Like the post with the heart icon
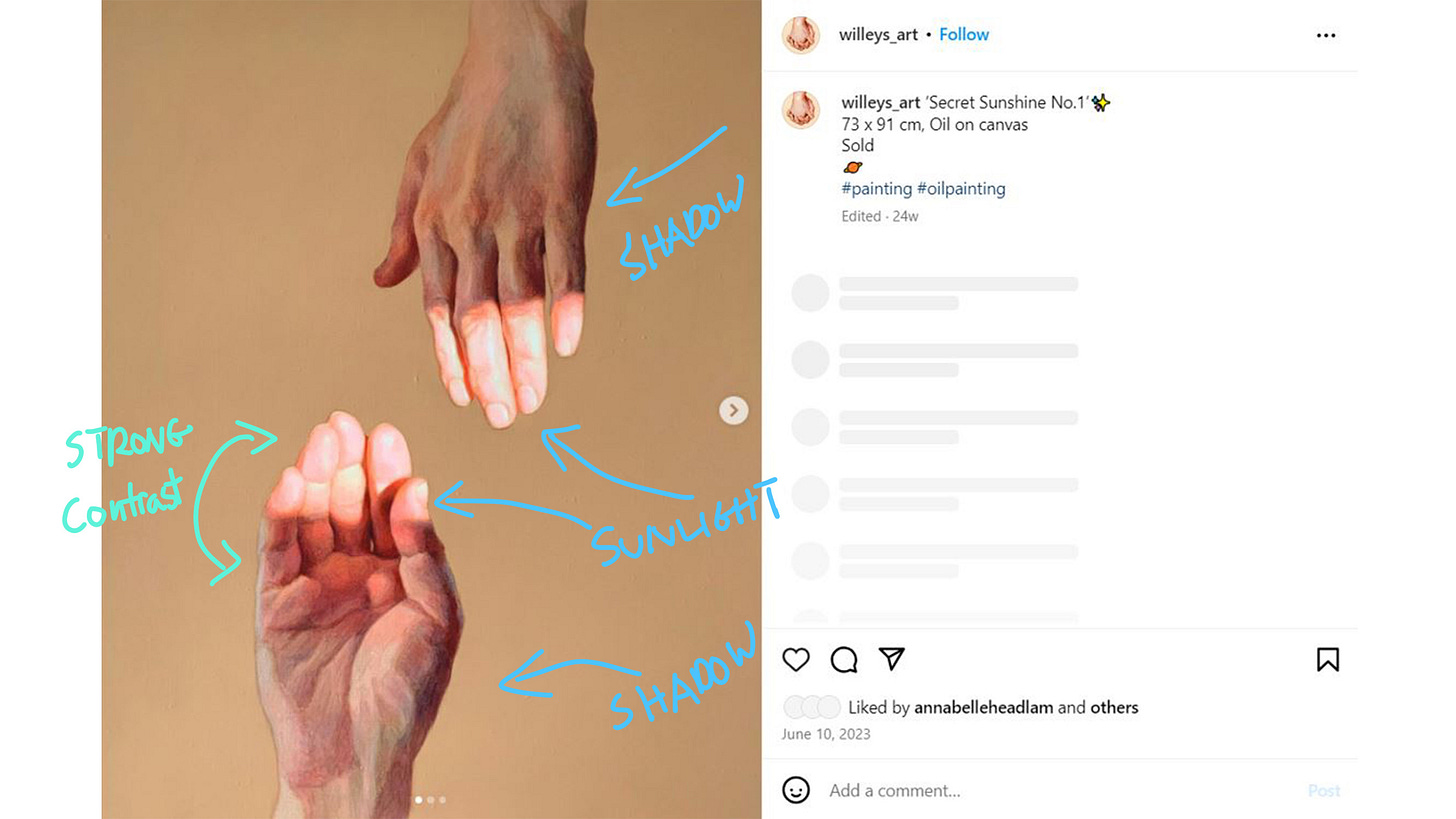This screenshot has width=1456, height=819. click(796, 660)
